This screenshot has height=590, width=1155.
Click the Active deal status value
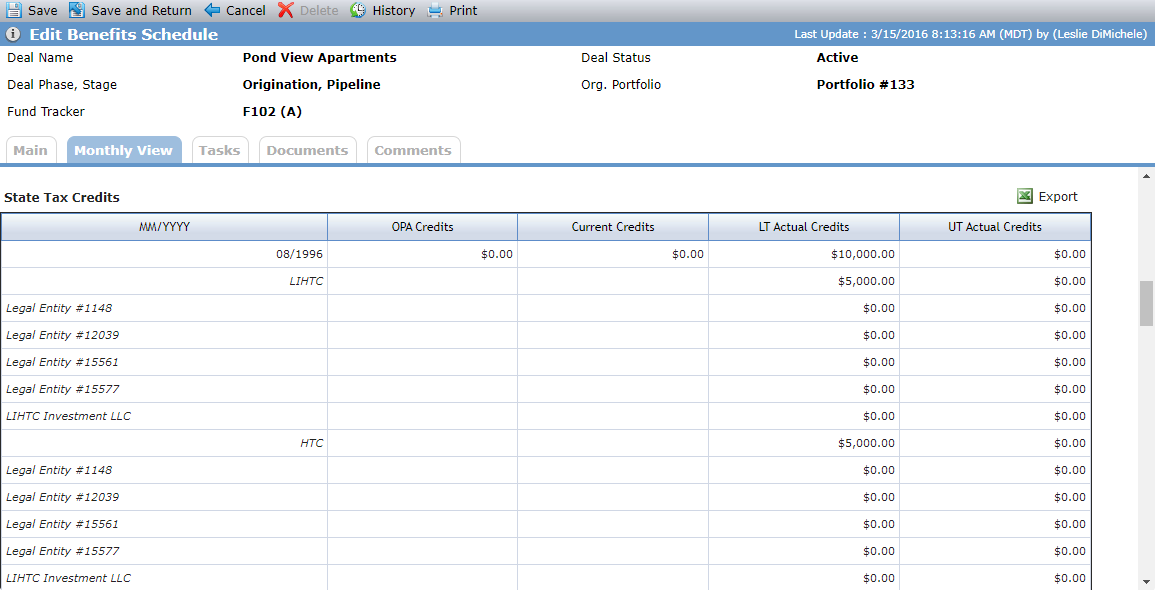838,57
